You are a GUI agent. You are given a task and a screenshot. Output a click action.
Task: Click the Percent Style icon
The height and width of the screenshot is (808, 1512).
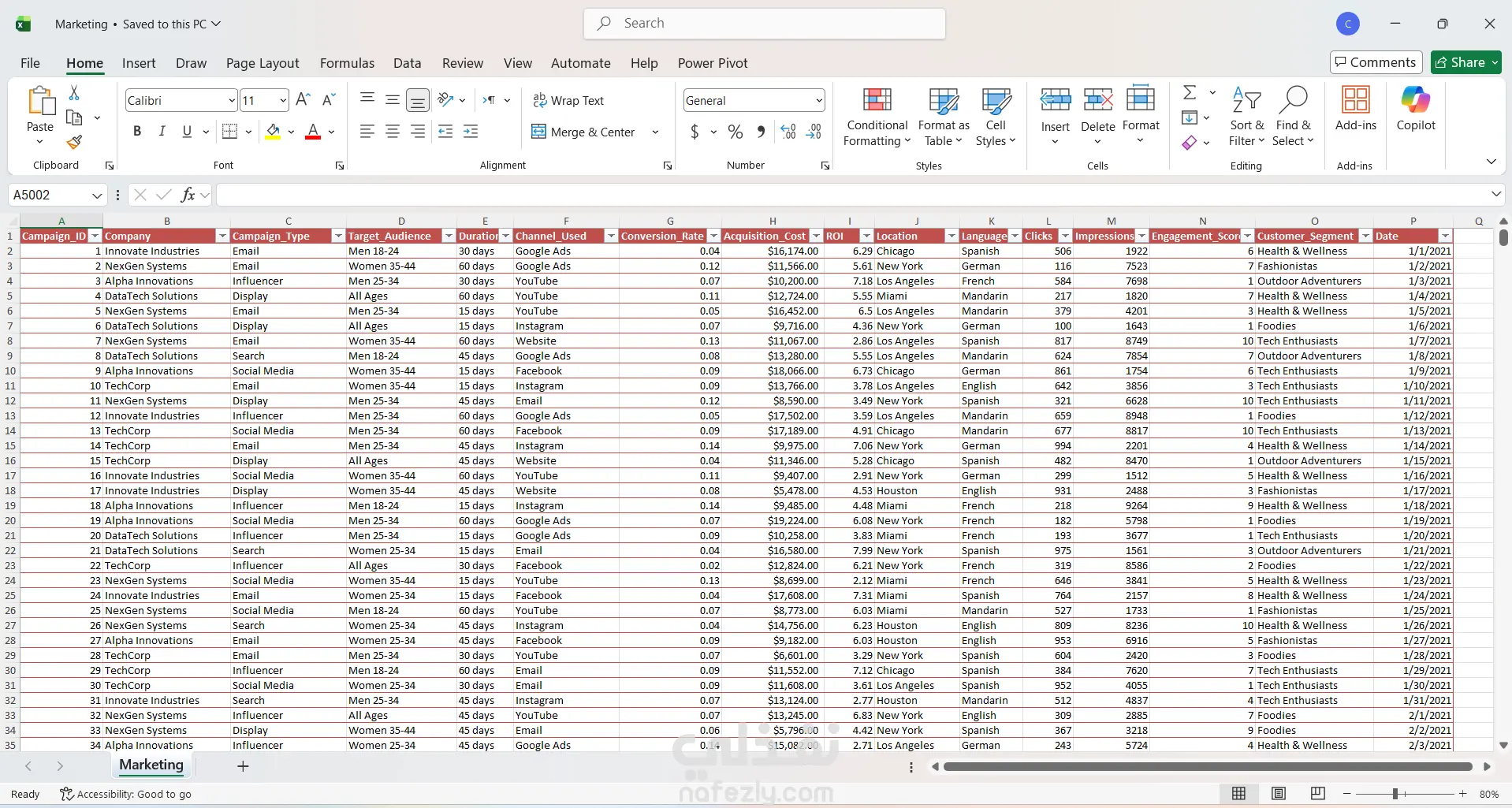point(735,132)
